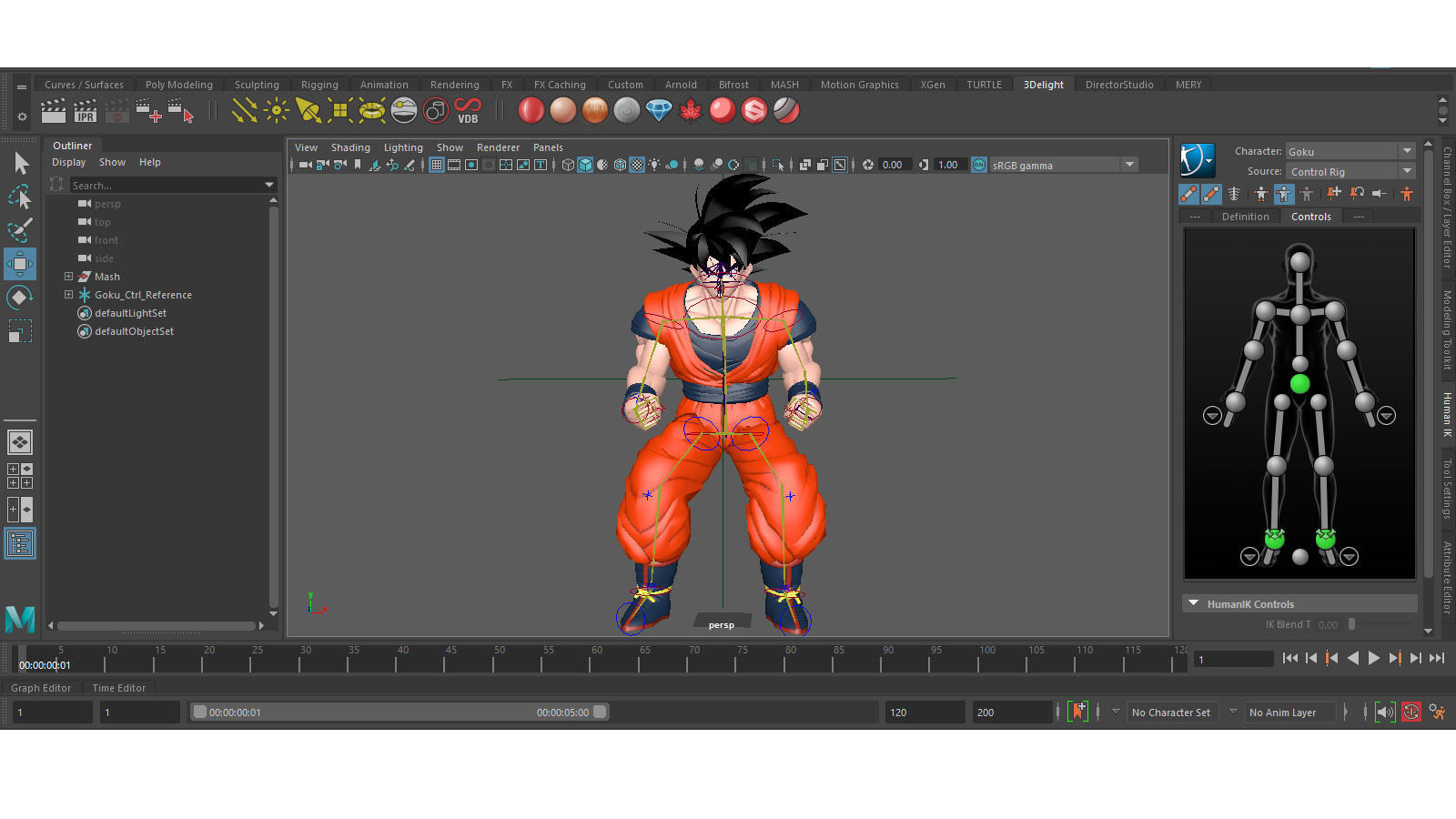Select the Lasso selection tool
This screenshot has height=819, width=1456.
[20, 197]
